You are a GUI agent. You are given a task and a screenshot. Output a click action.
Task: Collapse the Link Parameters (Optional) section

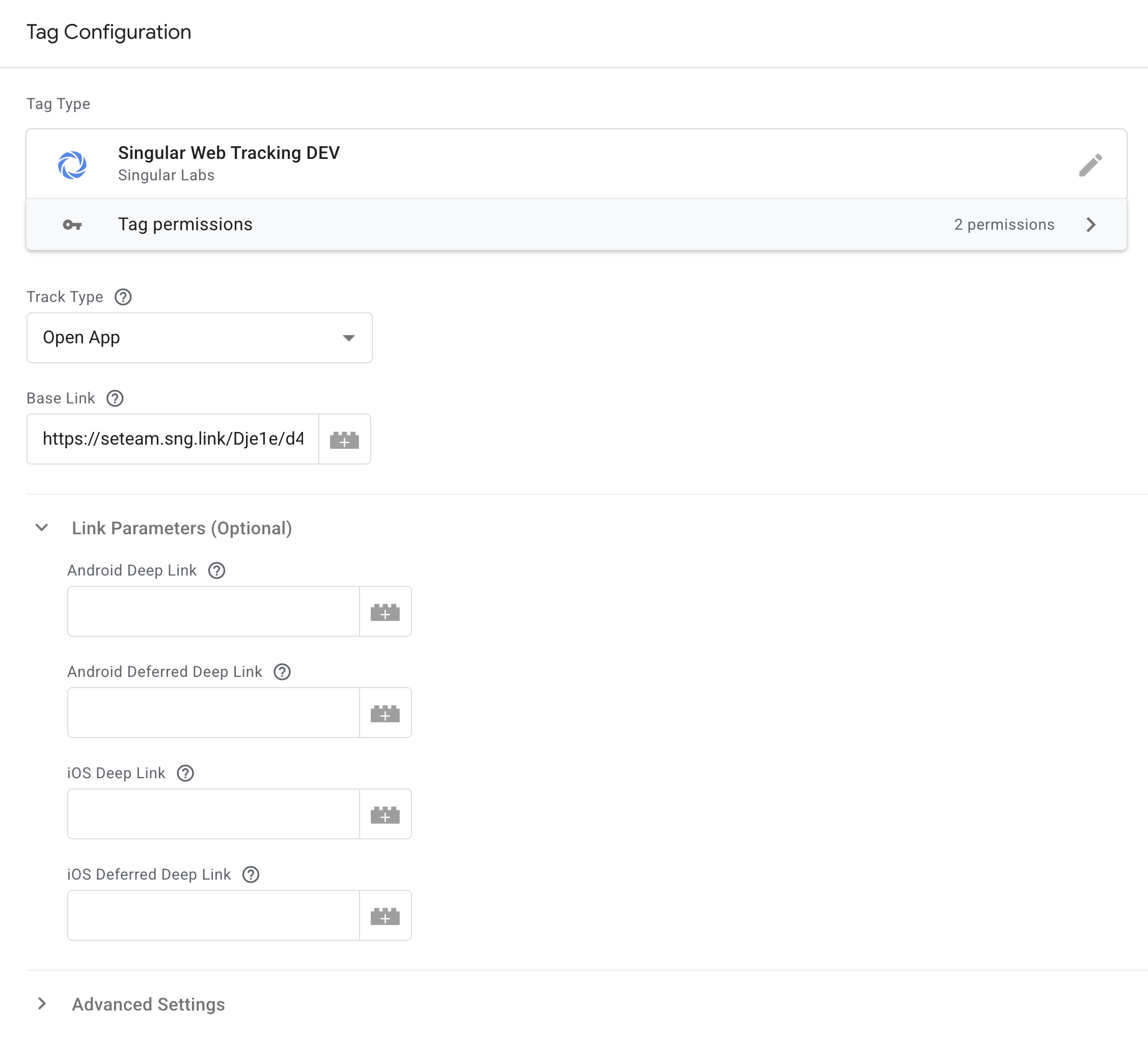click(42, 527)
